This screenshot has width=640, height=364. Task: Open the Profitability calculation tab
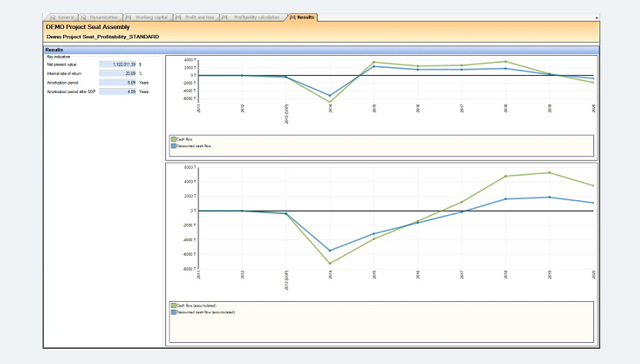coord(253,18)
